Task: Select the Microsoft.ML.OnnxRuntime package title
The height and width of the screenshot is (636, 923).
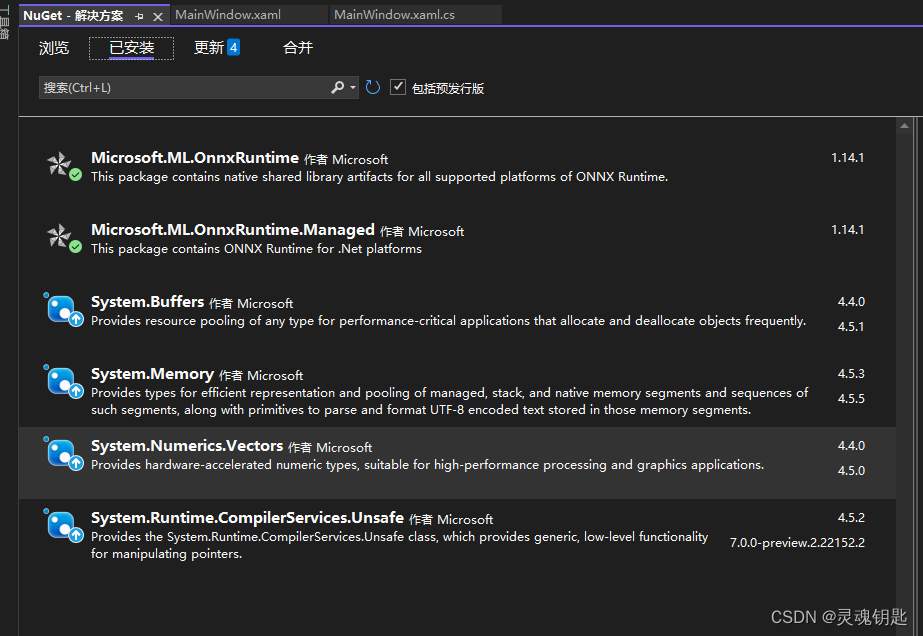Action: 195,158
